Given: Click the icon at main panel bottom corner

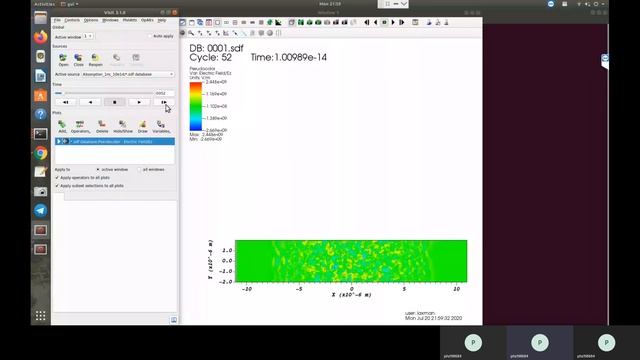Looking at the screenshot, I should [x=173, y=320].
